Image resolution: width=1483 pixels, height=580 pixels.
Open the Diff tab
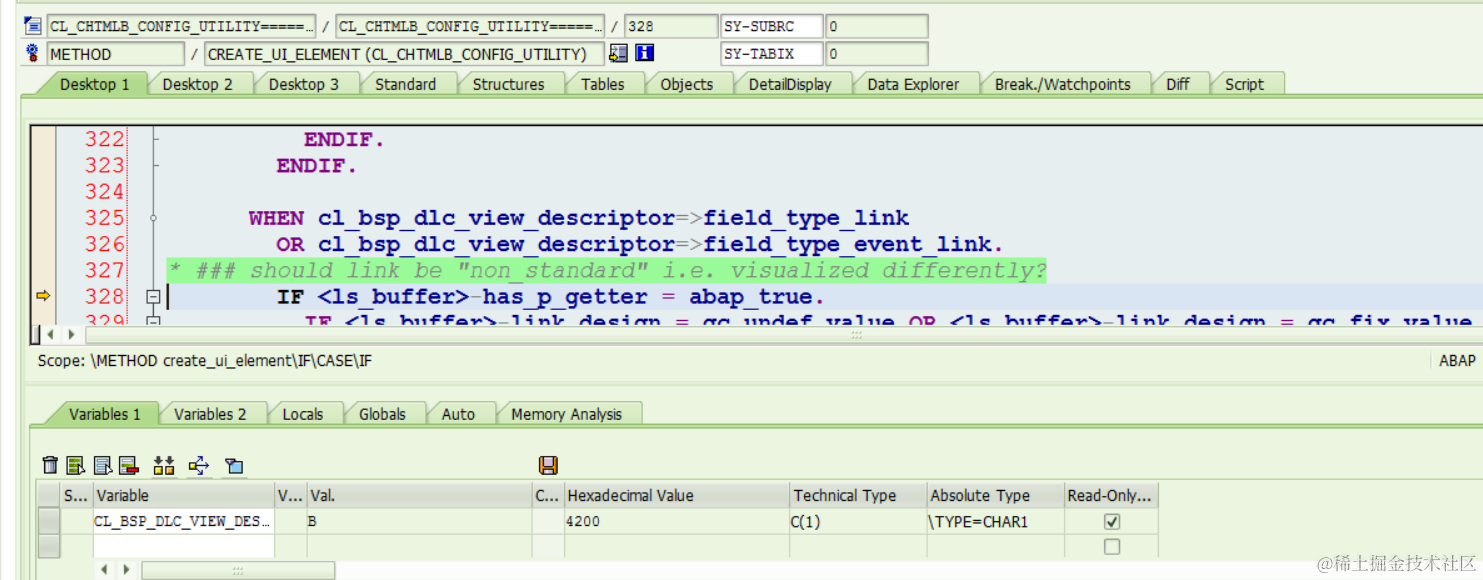[x=1177, y=84]
